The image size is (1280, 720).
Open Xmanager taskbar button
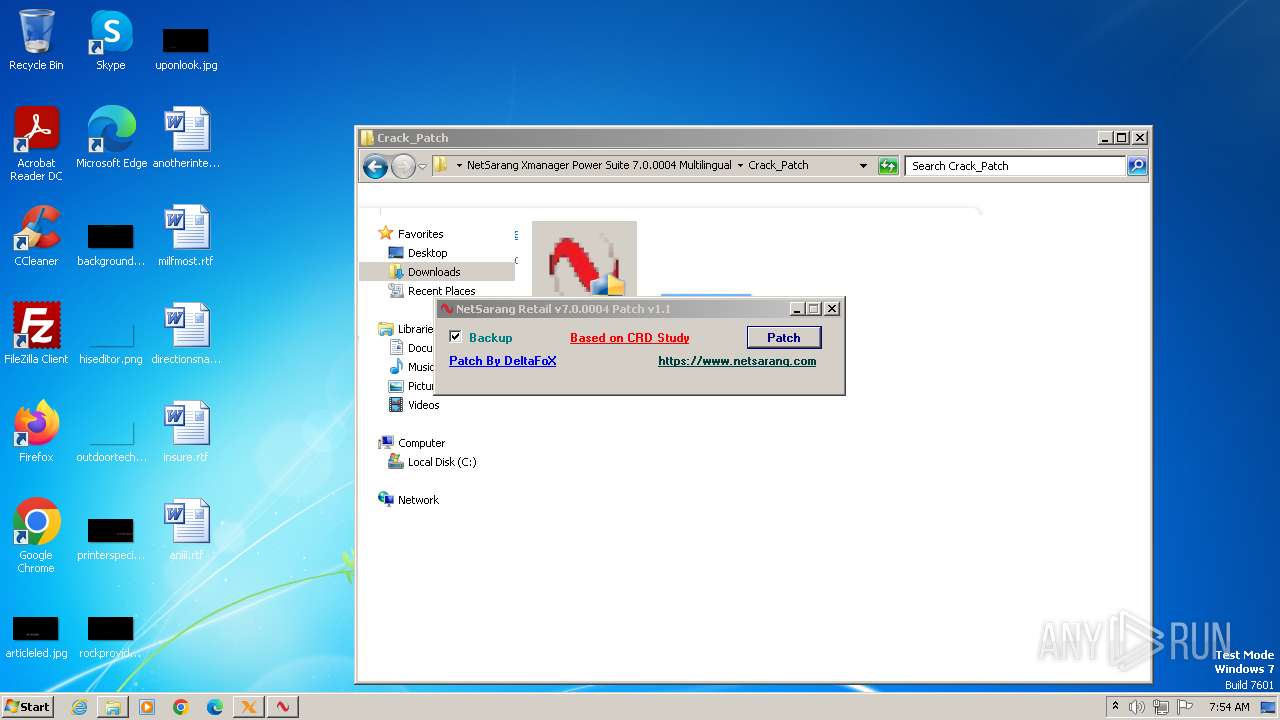[x=249, y=707]
